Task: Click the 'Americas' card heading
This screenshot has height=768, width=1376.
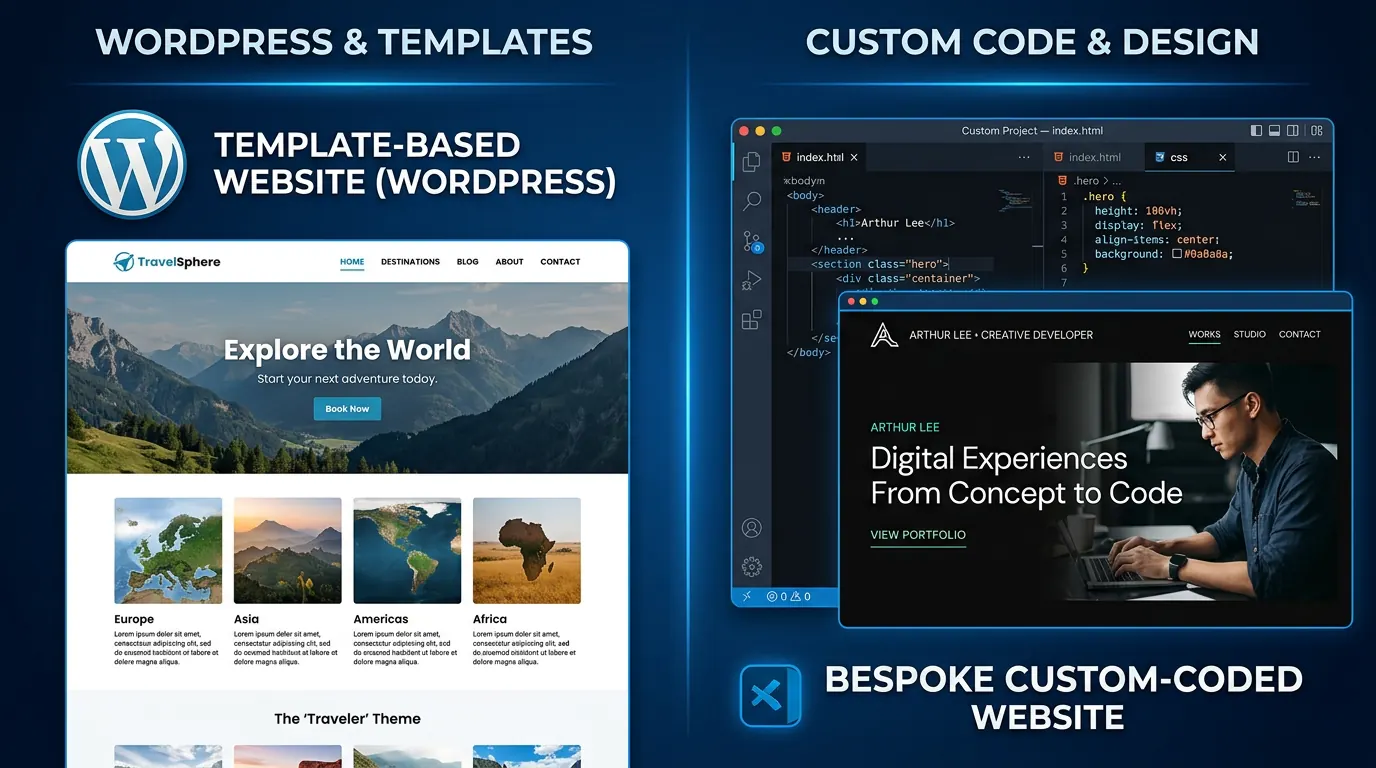Action: coord(381,619)
